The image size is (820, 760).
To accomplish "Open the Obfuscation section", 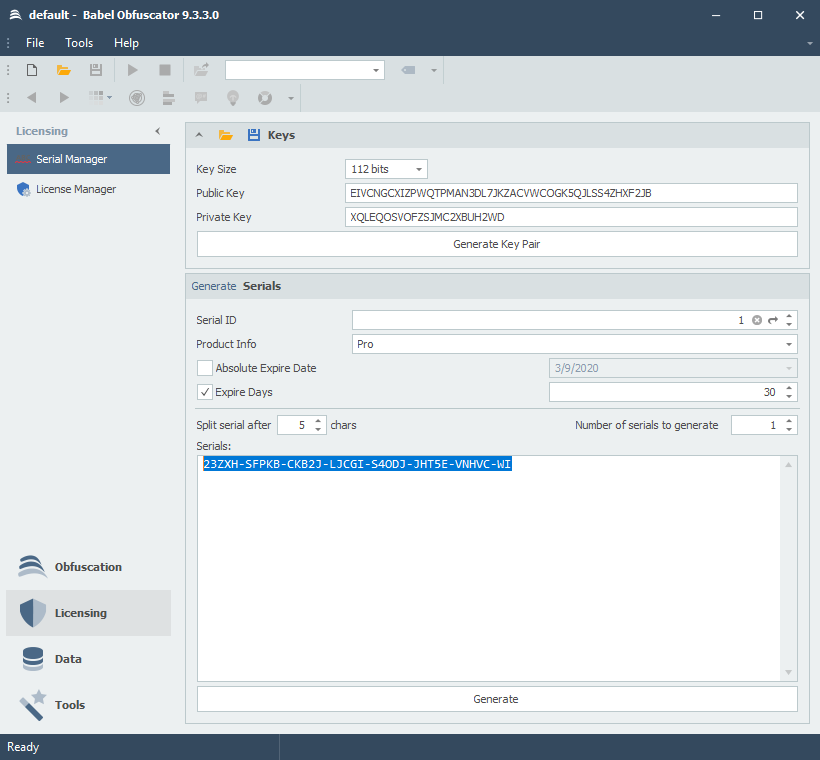I will tap(88, 567).
